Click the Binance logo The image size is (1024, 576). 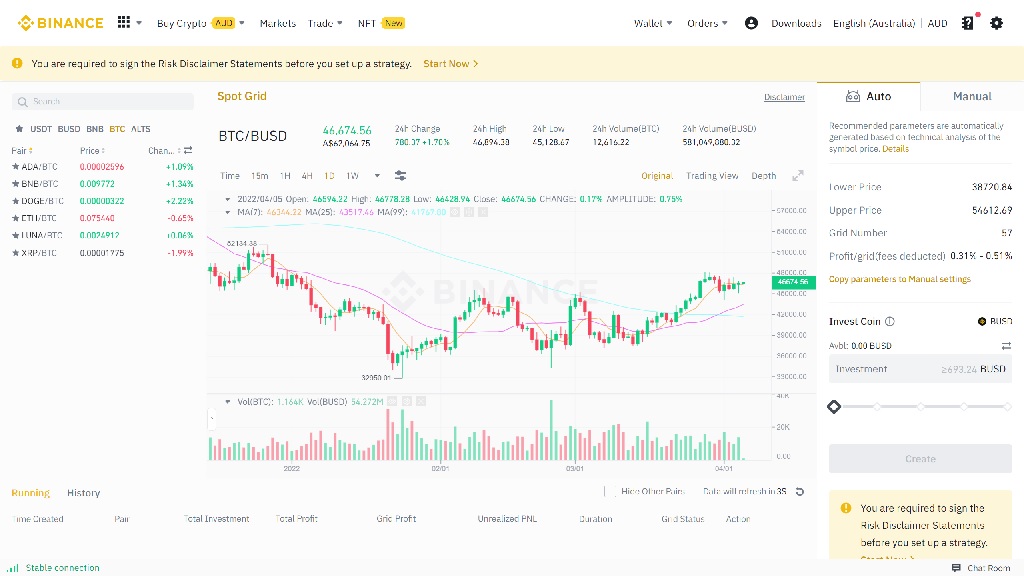61,23
